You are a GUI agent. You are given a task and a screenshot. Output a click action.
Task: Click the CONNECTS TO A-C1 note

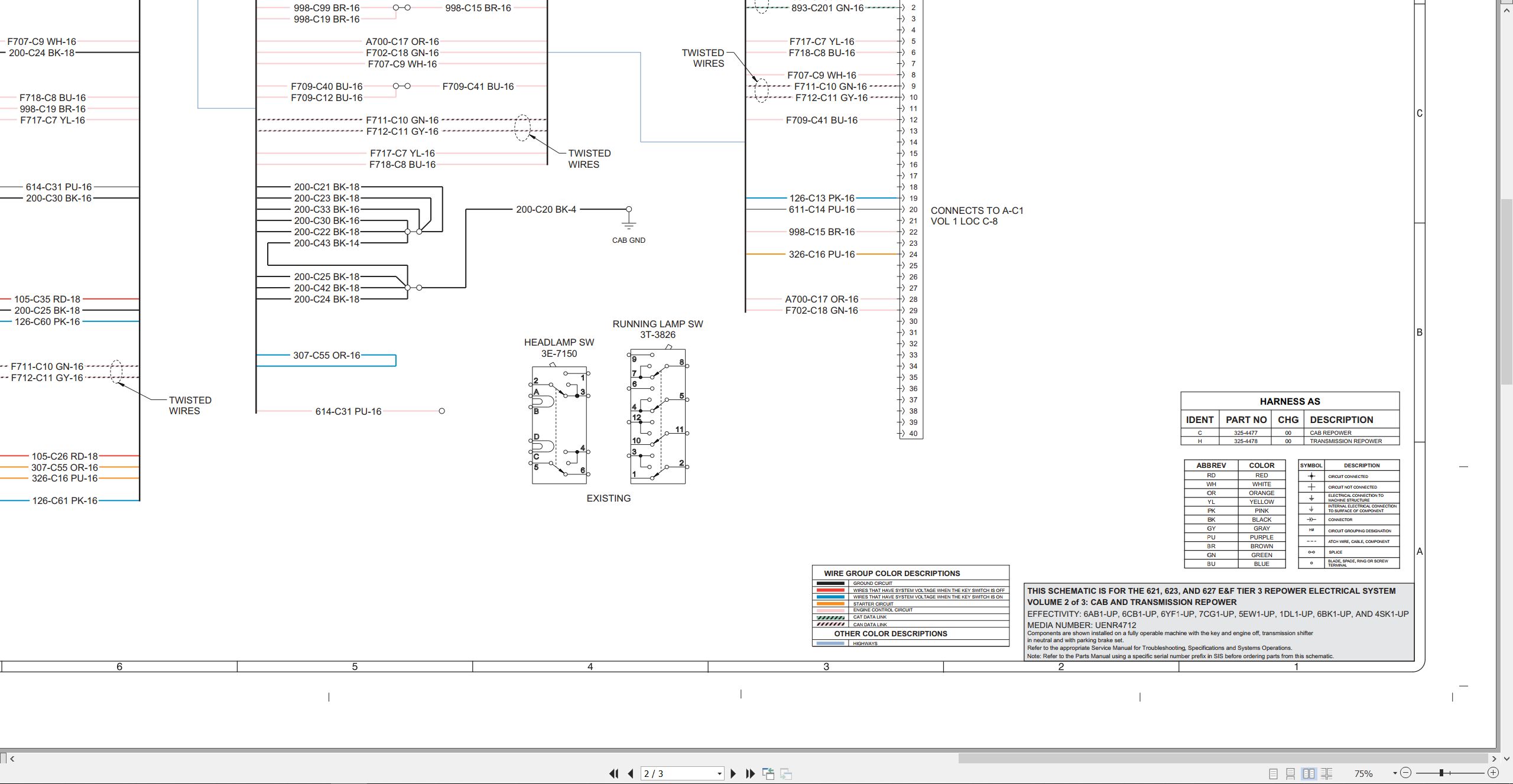[977, 210]
